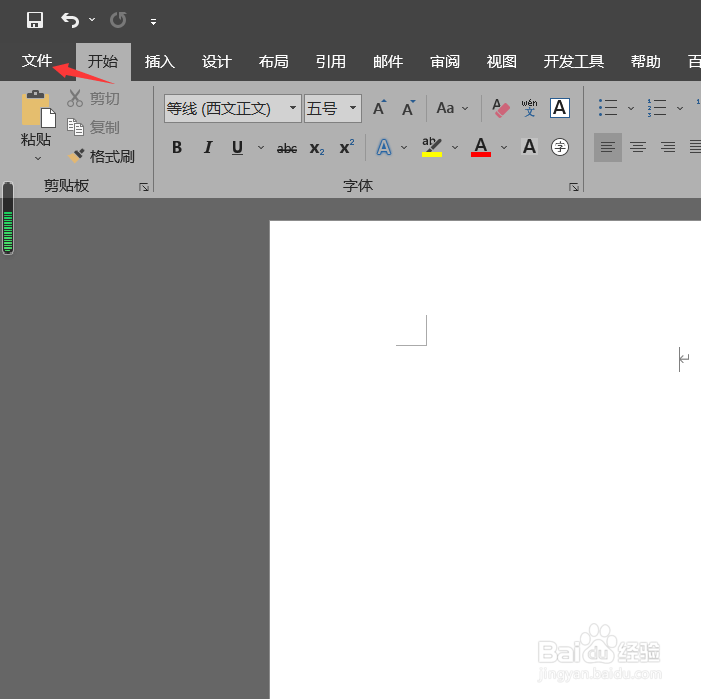Click the Clear All Formatting eraser icon
Viewport: 701px width, 699px height.
point(500,108)
